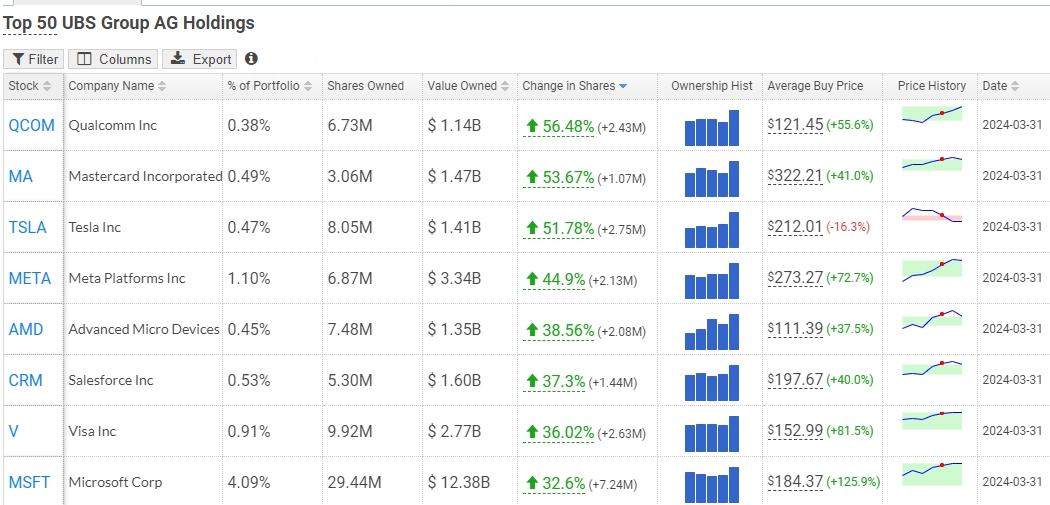Click Mastercard's average buy price $322.21
The height and width of the screenshot is (505, 1050).
[795, 176]
